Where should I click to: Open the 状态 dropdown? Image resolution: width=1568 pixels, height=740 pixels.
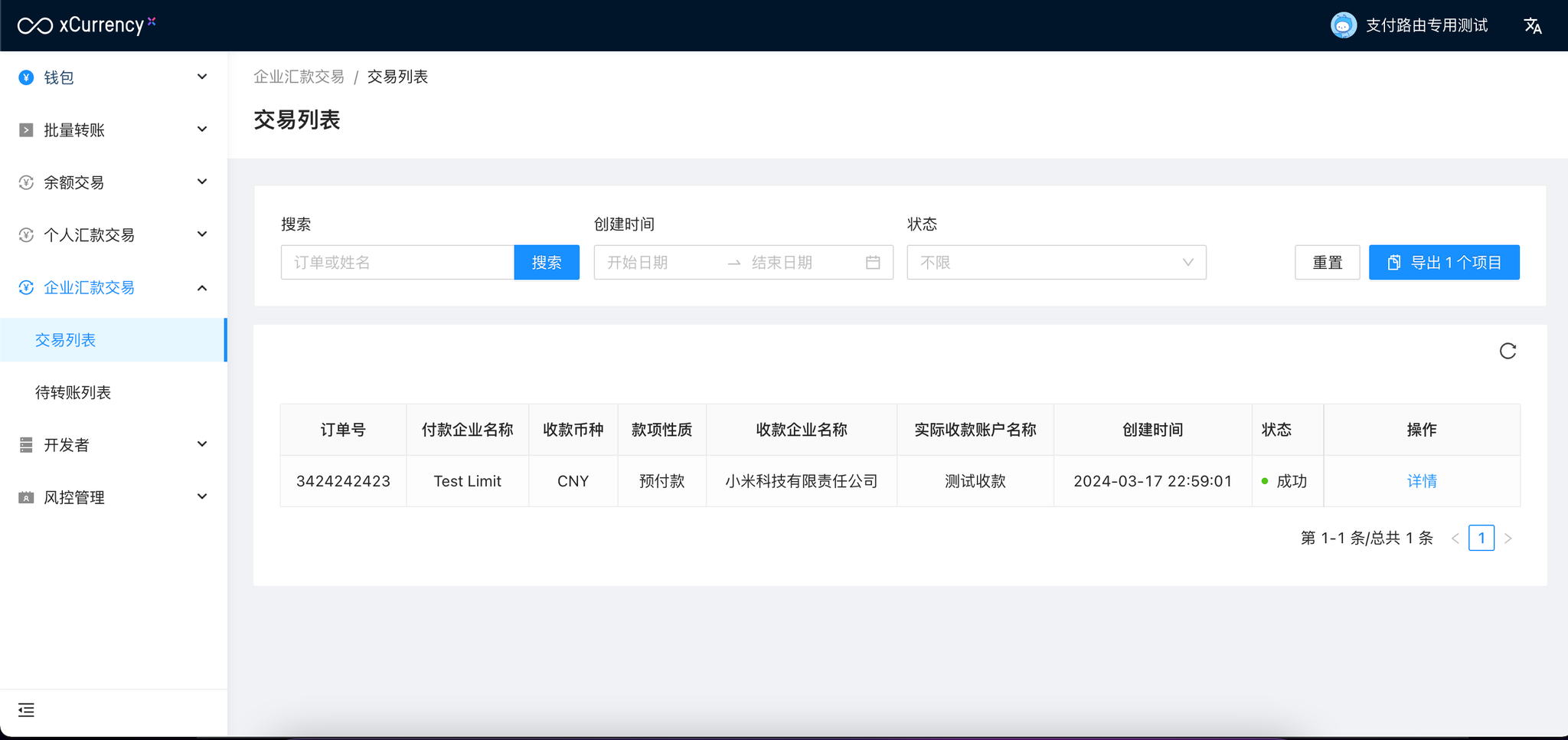click(x=1056, y=263)
